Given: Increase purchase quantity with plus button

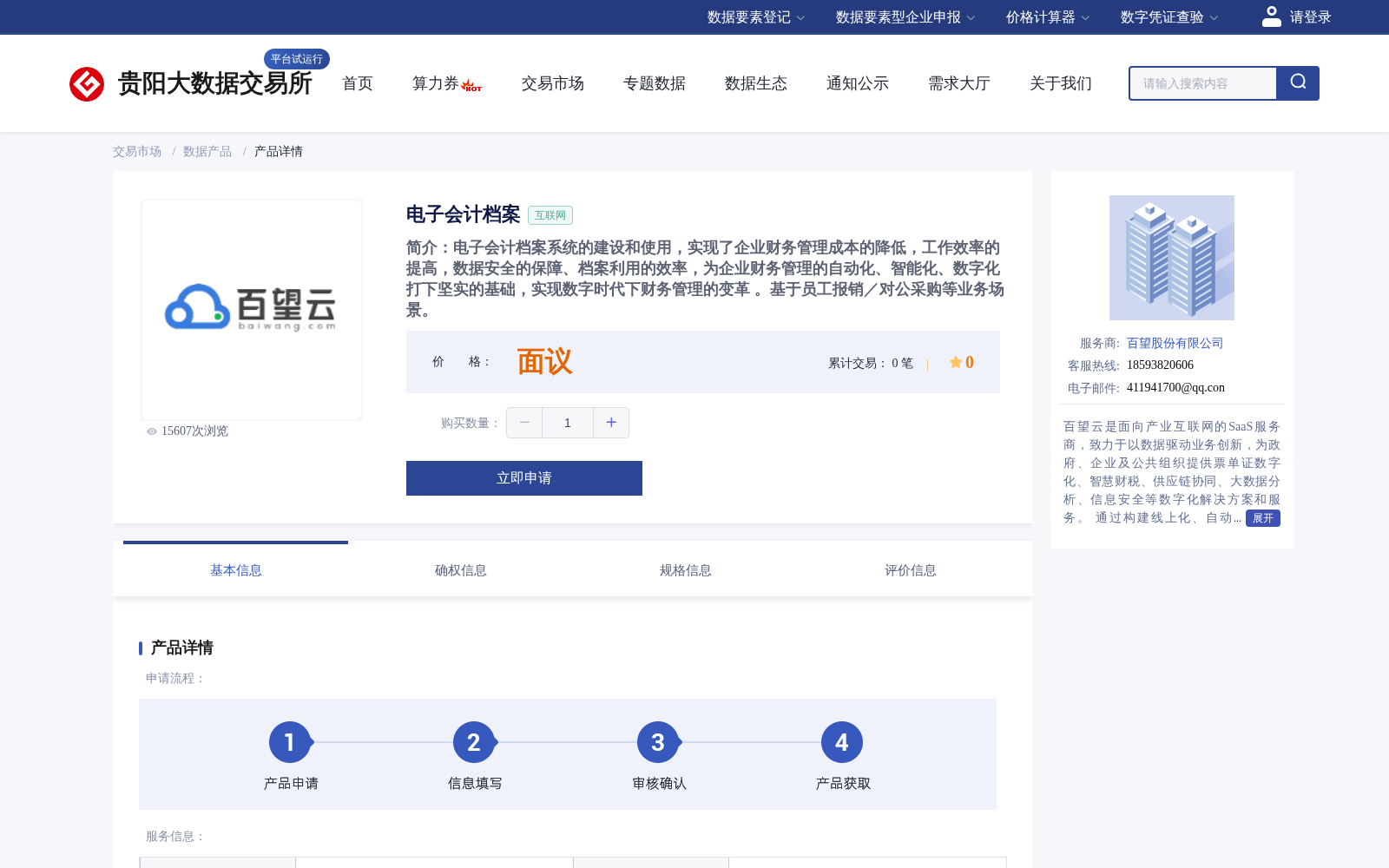Looking at the screenshot, I should click(x=611, y=423).
